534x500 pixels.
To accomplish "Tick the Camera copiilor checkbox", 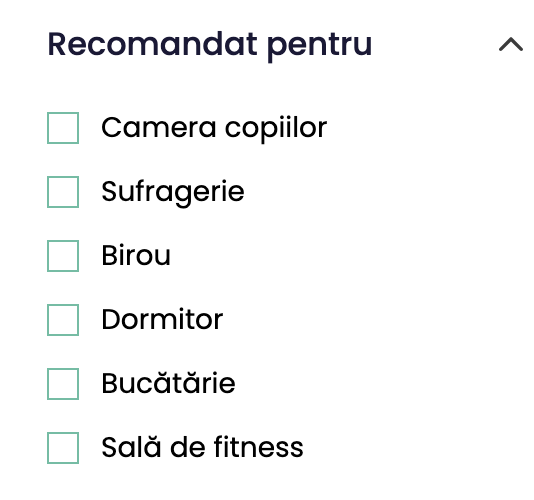I will 63,128.
